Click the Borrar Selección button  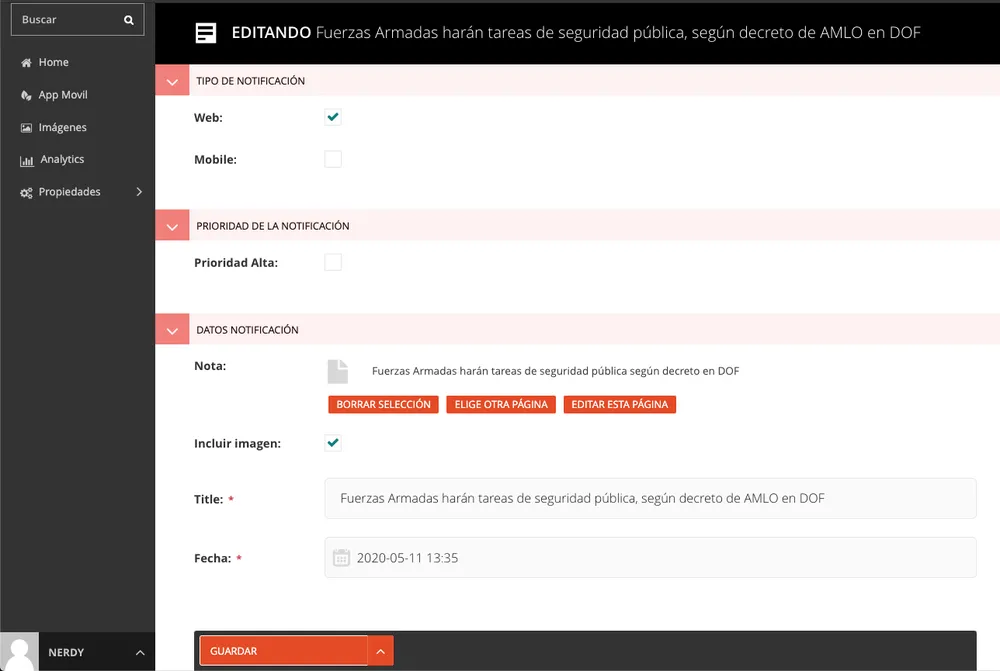click(x=383, y=404)
